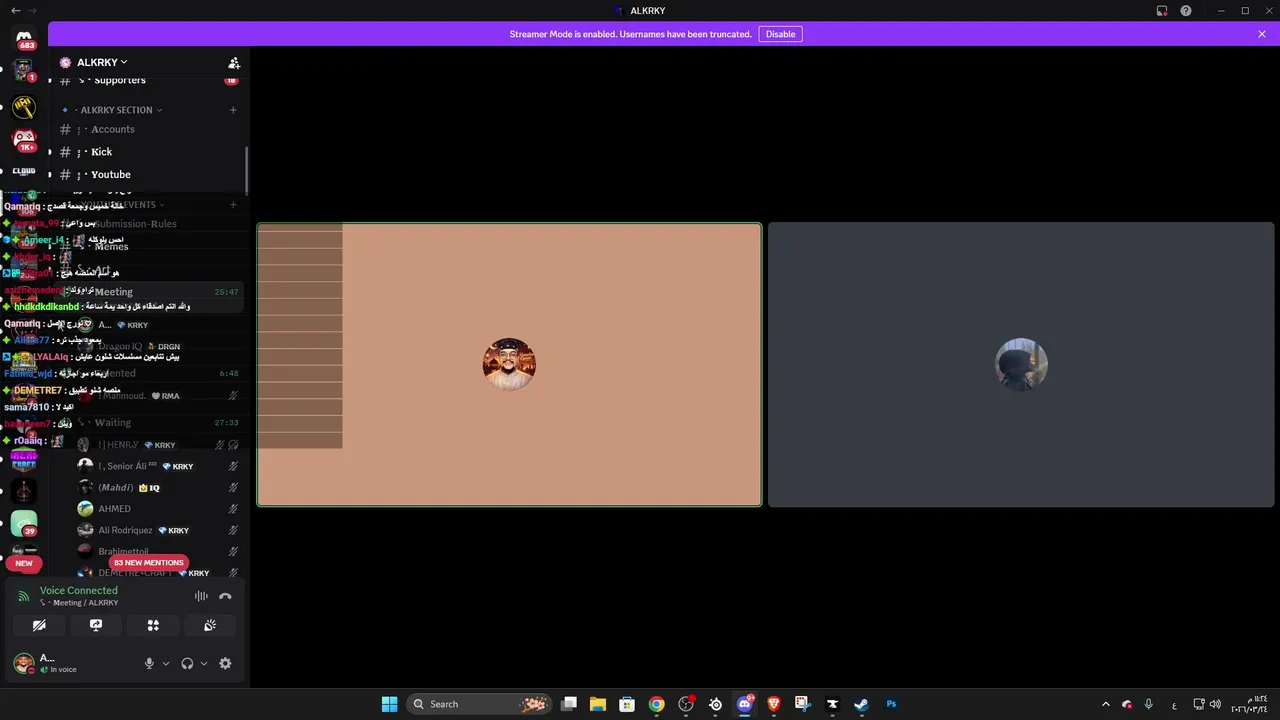Add a channel to ALKRKY SECTION
Screen dimensions: 1280x720
(233, 110)
